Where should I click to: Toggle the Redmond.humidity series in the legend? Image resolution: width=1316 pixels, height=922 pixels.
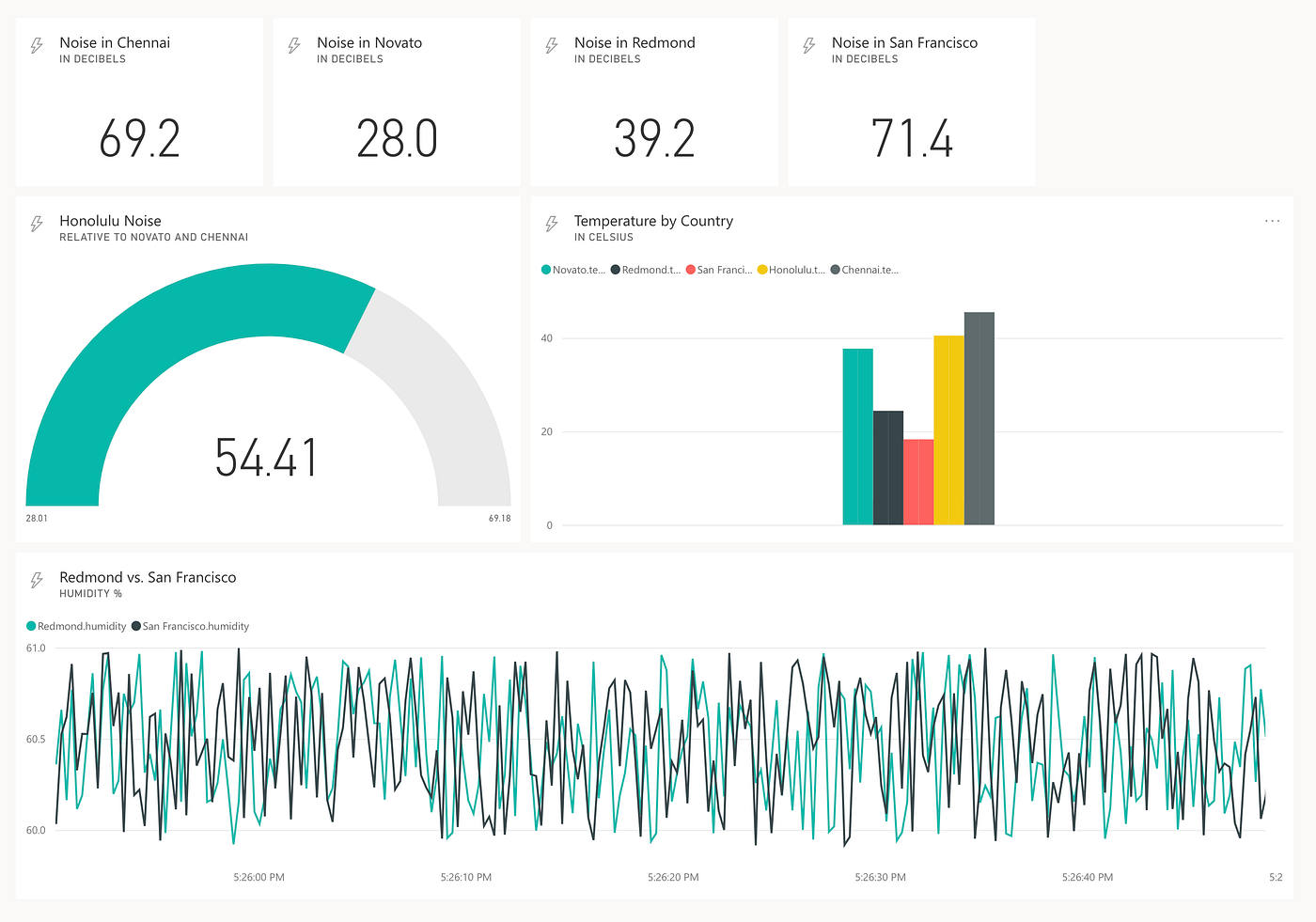(x=76, y=626)
